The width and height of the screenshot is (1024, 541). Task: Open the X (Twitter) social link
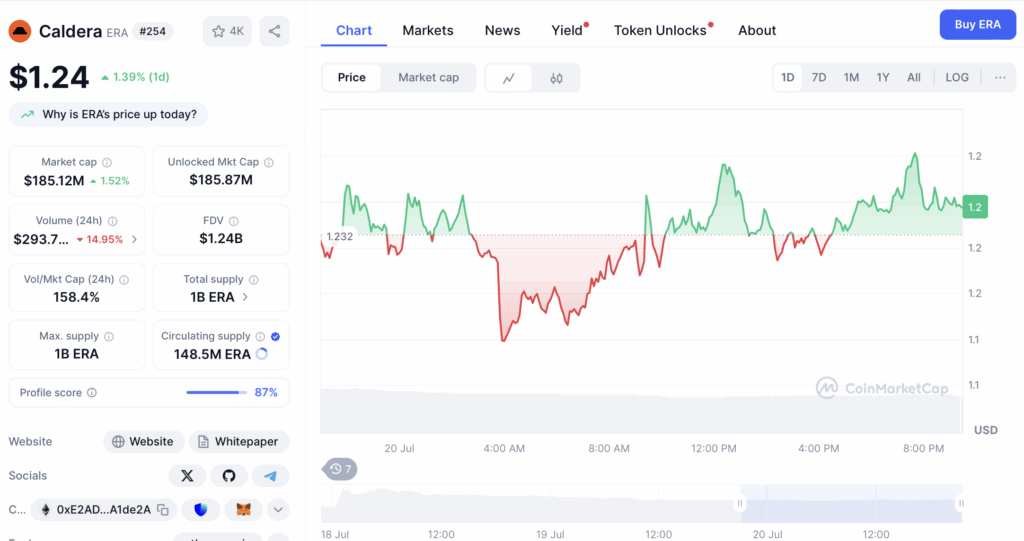coord(187,476)
